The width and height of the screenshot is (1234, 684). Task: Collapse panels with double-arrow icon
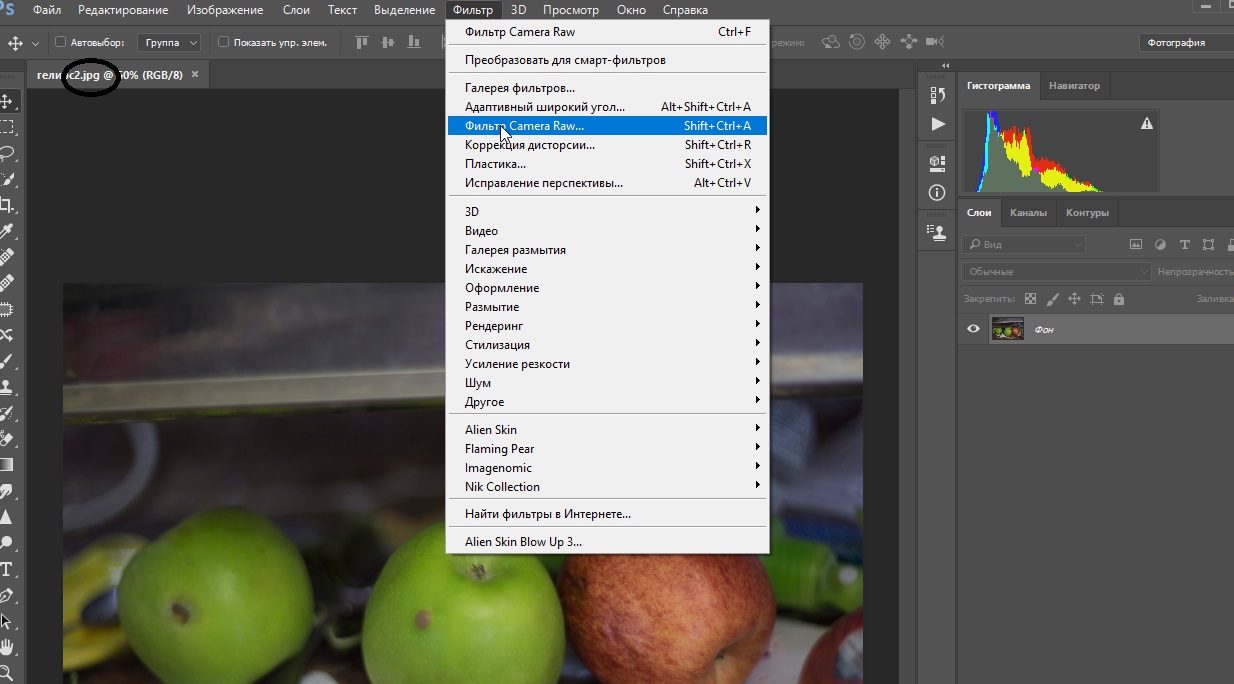coord(945,65)
